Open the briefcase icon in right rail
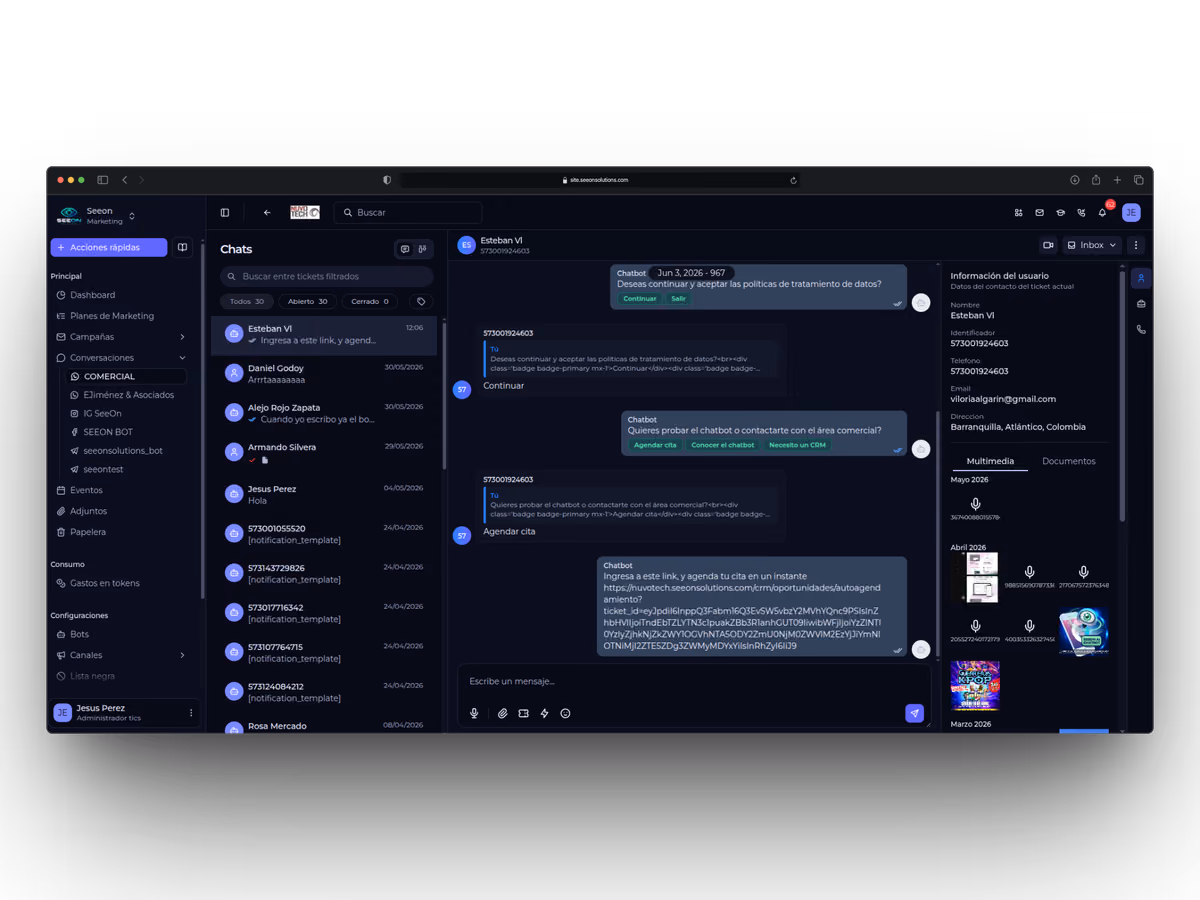 [x=1141, y=304]
